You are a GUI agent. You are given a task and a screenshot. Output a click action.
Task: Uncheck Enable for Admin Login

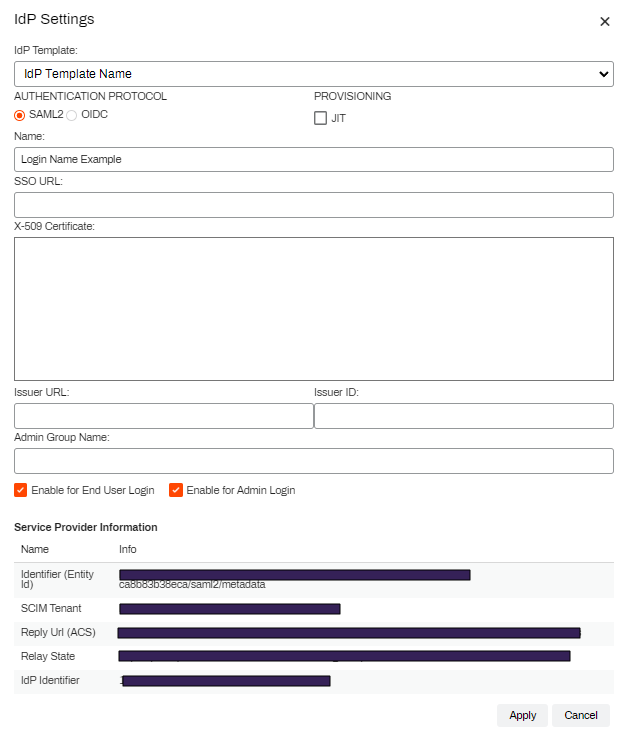click(x=176, y=490)
